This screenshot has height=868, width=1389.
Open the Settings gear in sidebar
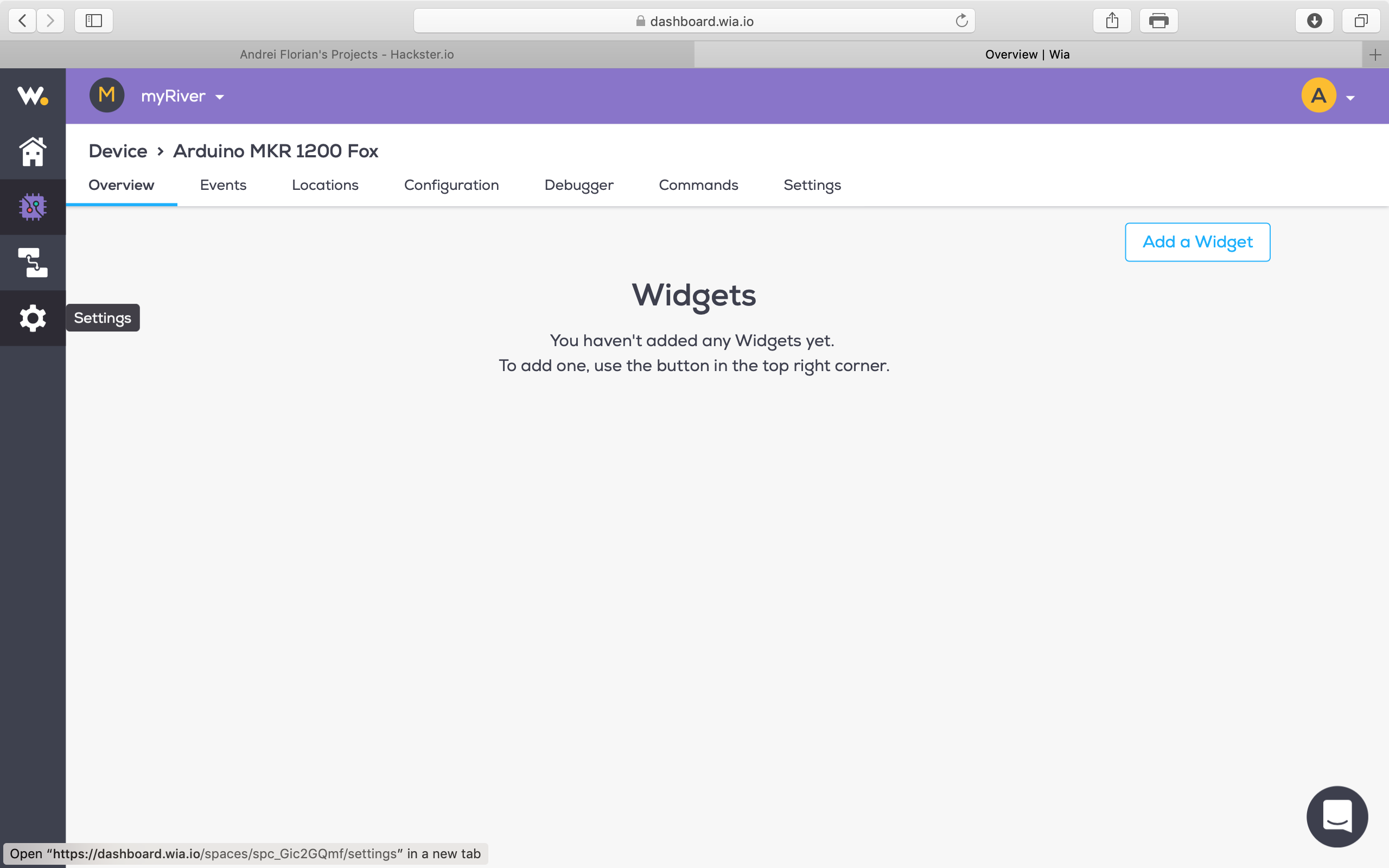point(33,318)
